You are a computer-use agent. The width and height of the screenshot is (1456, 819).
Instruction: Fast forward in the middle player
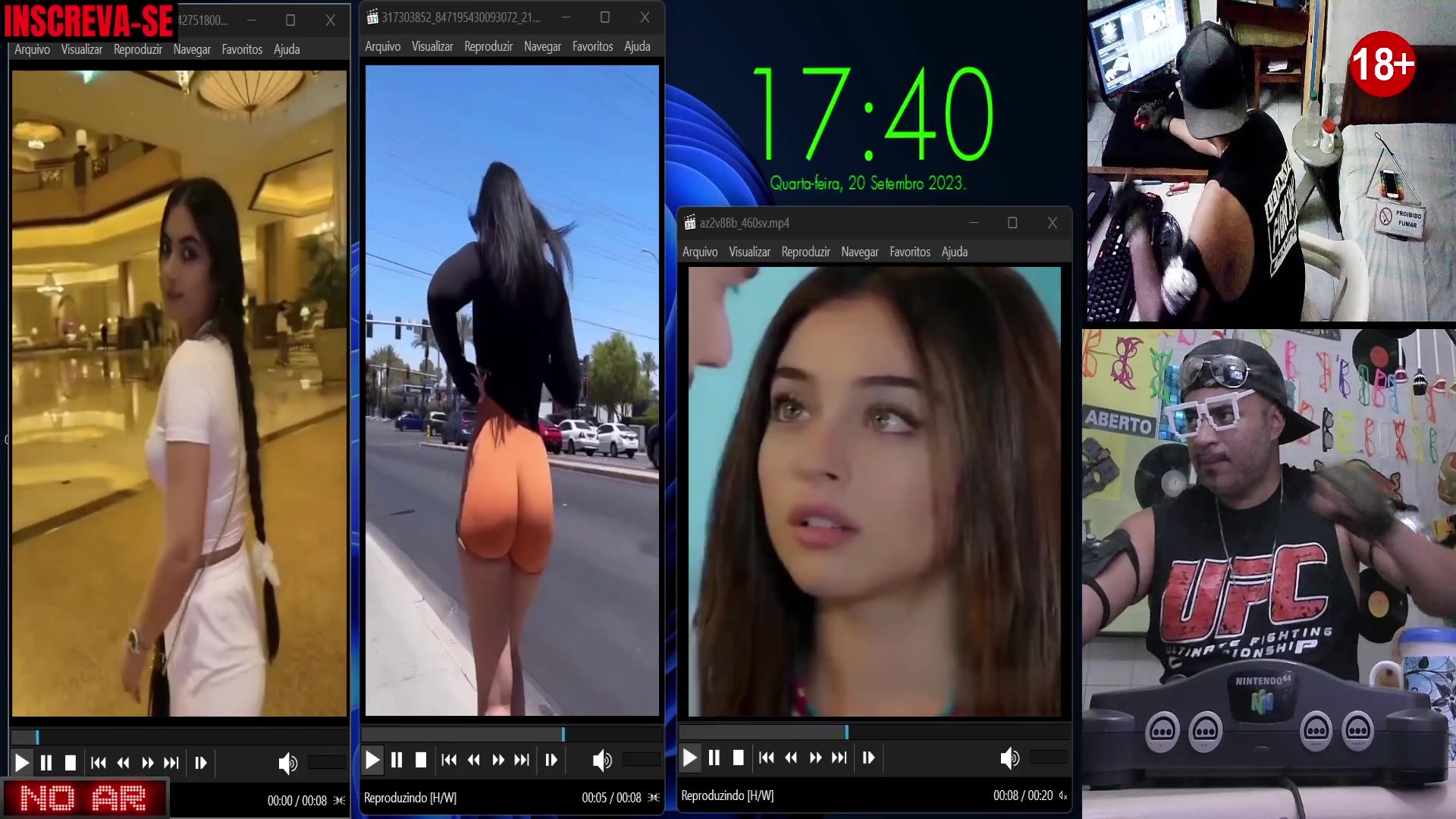[x=498, y=760]
